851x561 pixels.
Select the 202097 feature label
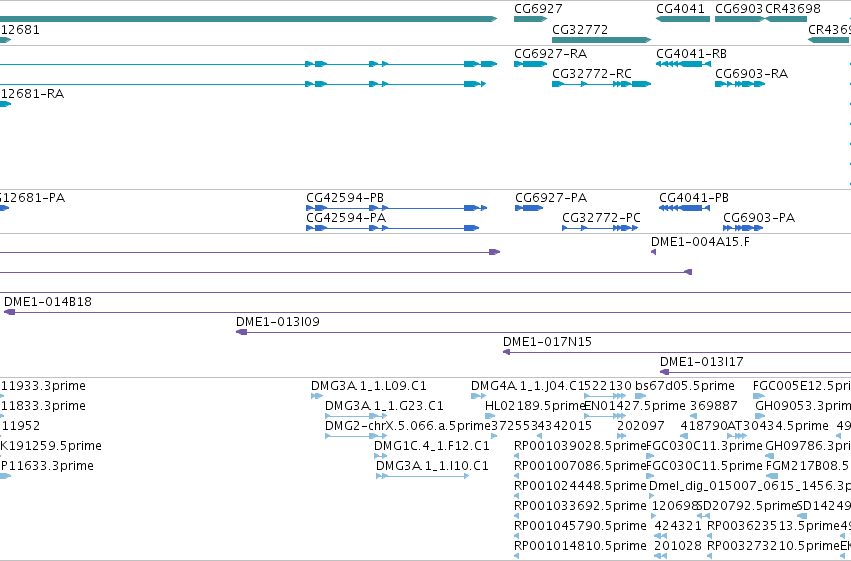(x=640, y=426)
